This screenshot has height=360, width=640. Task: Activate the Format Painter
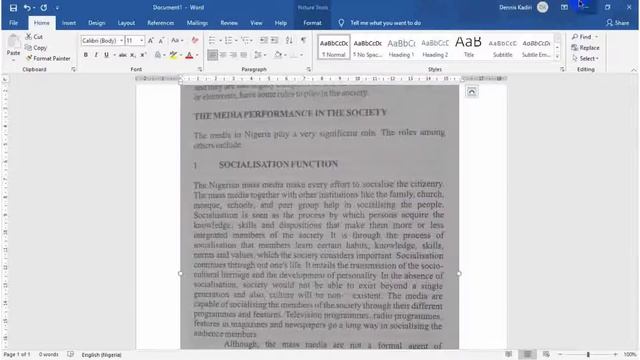[48, 58]
